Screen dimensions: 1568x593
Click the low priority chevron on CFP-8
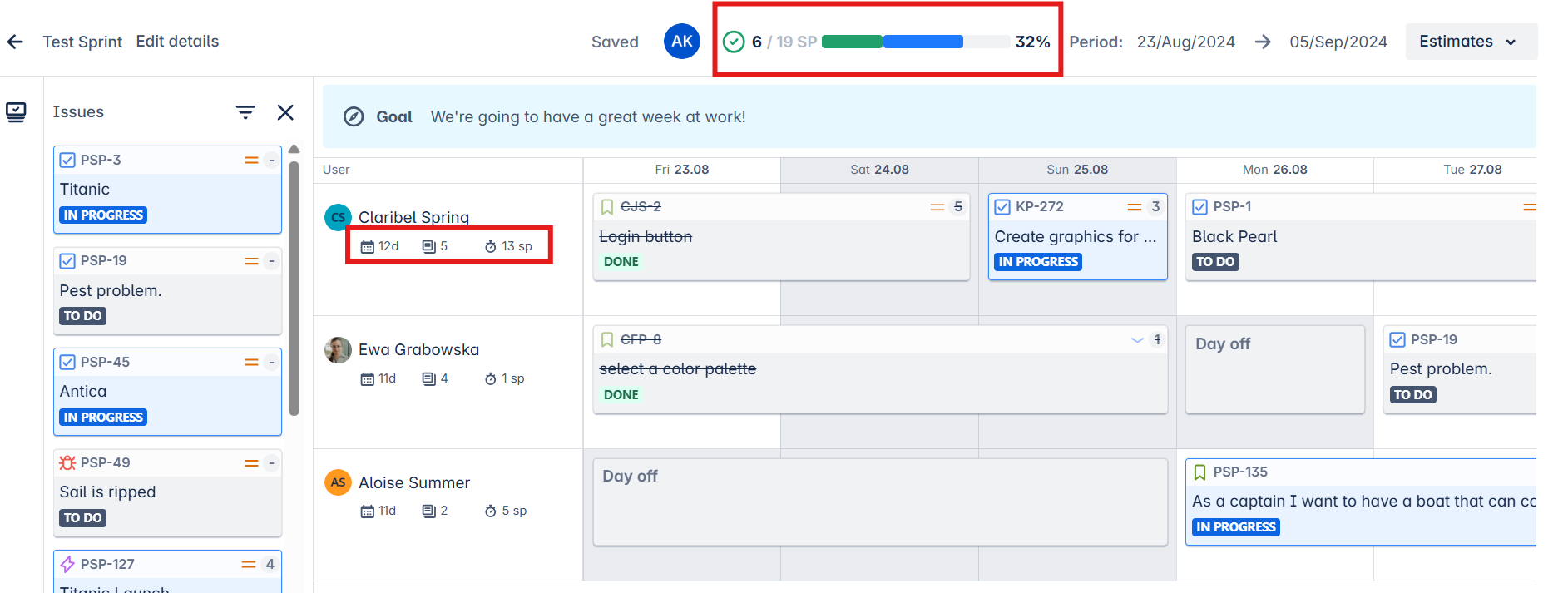point(1137,339)
